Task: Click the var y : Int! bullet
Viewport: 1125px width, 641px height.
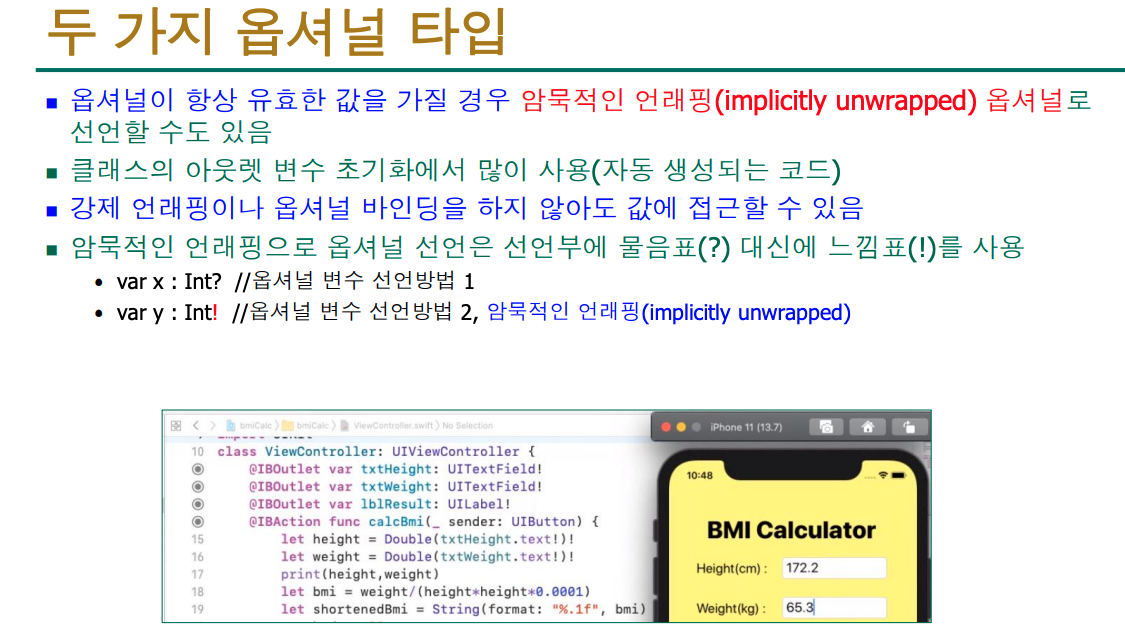Action: [484, 312]
